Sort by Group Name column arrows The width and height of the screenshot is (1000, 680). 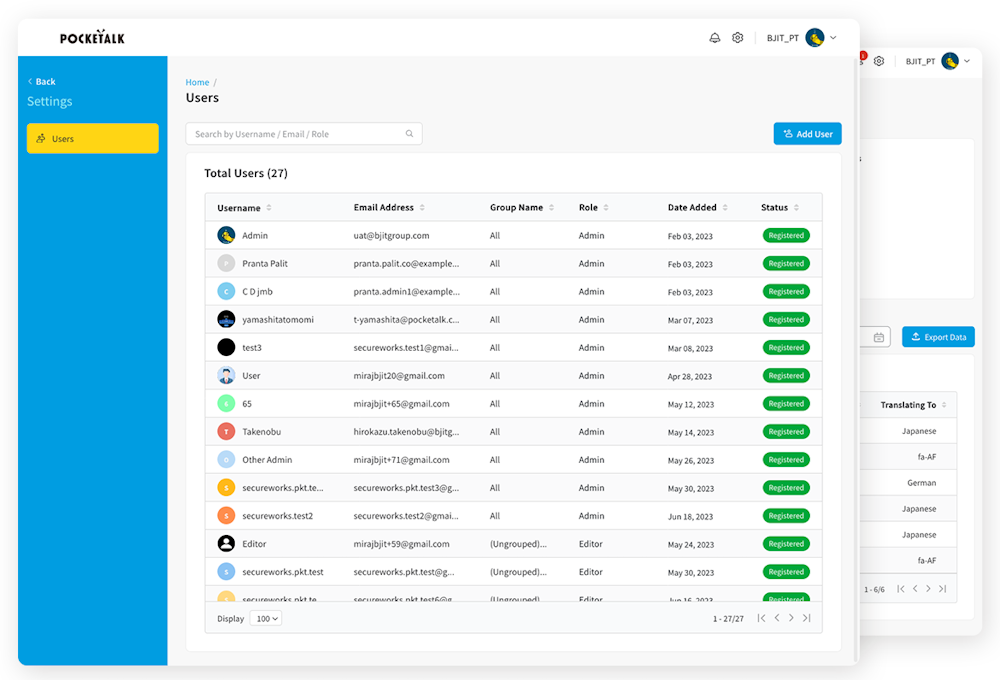(x=551, y=207)
